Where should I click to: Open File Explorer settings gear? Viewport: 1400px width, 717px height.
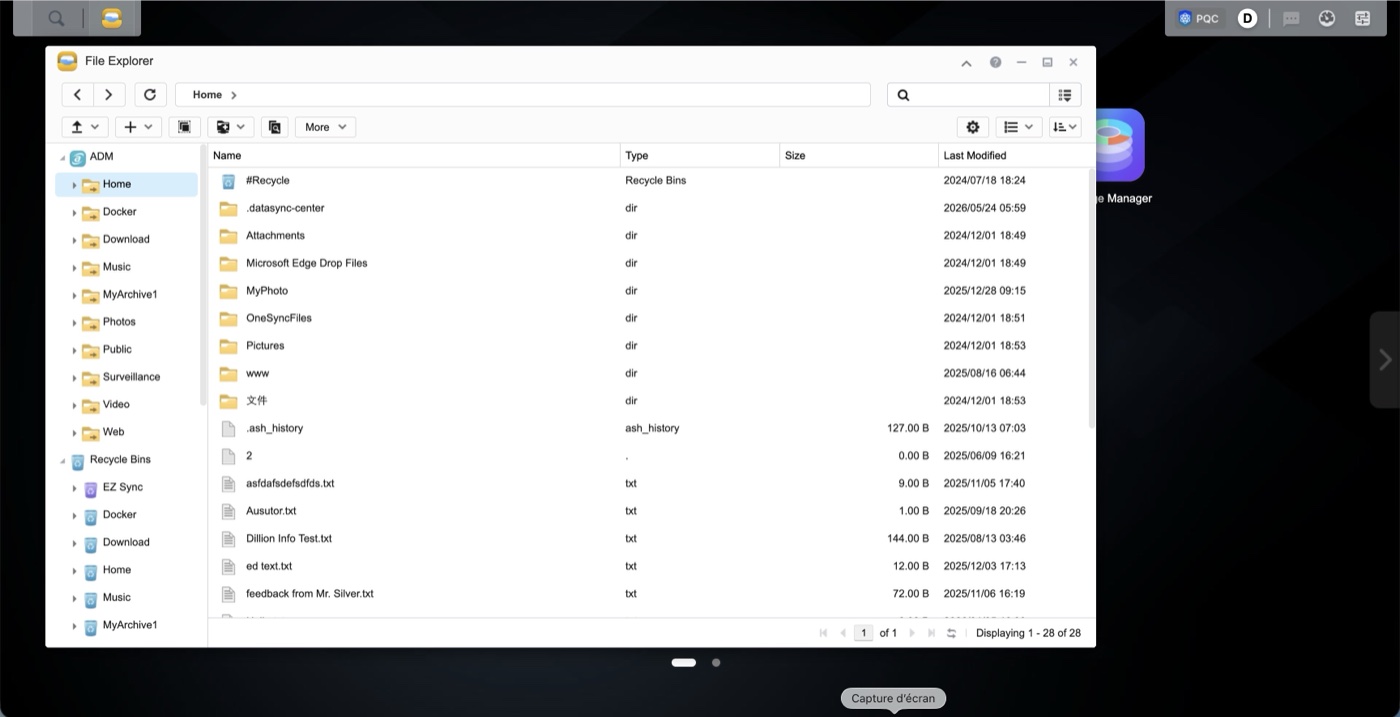[973, 127]
